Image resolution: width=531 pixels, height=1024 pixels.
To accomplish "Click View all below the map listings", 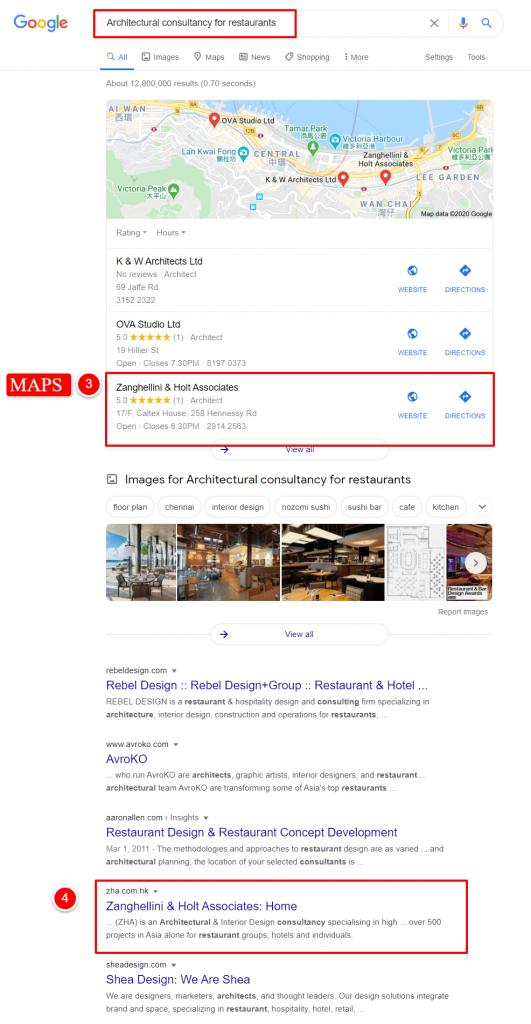I will (x=299, y=449).
